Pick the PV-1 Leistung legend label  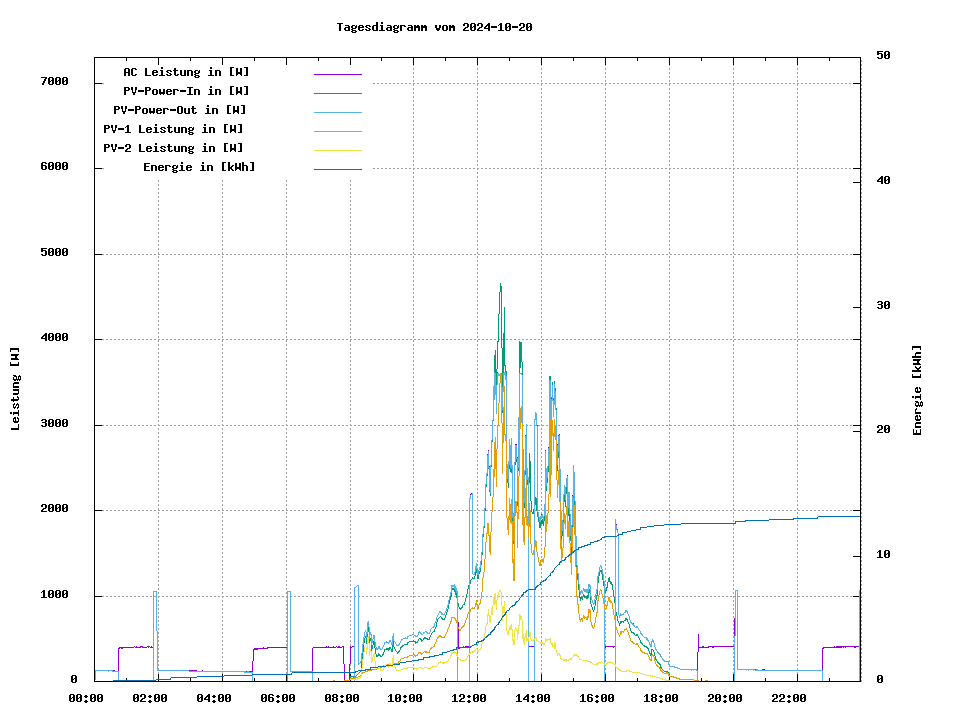[x=173, y=129]
